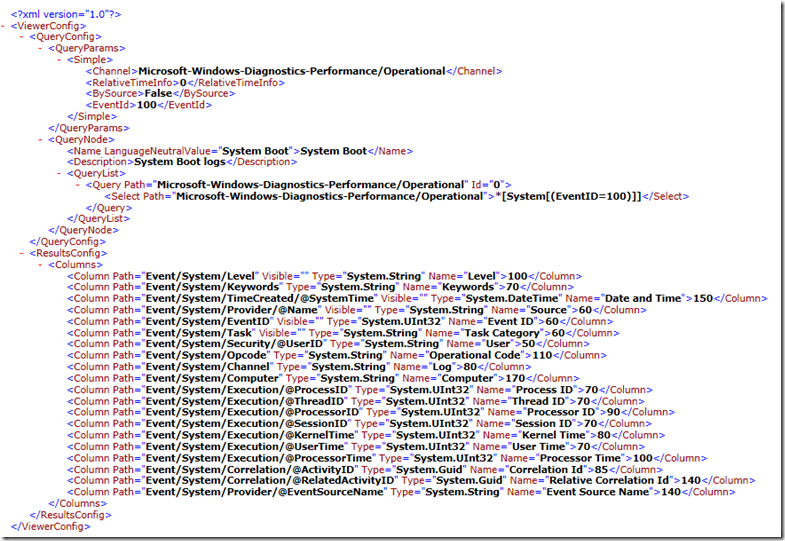Click the closing Columns tag
Image resolution: width=785 pixels, height=541 pixels.
(78, 503)
